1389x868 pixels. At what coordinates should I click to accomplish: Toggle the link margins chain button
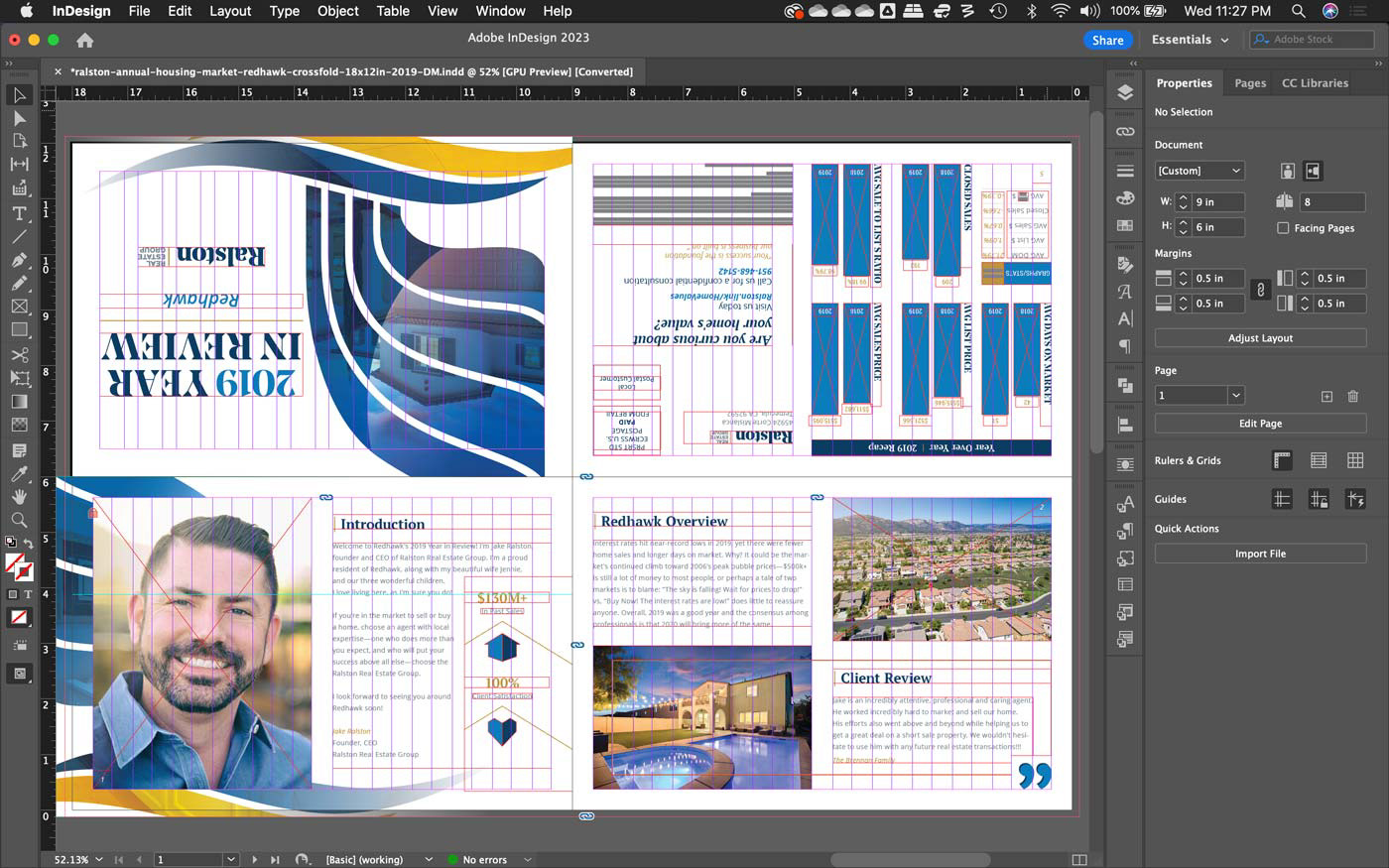(1260, 291)
